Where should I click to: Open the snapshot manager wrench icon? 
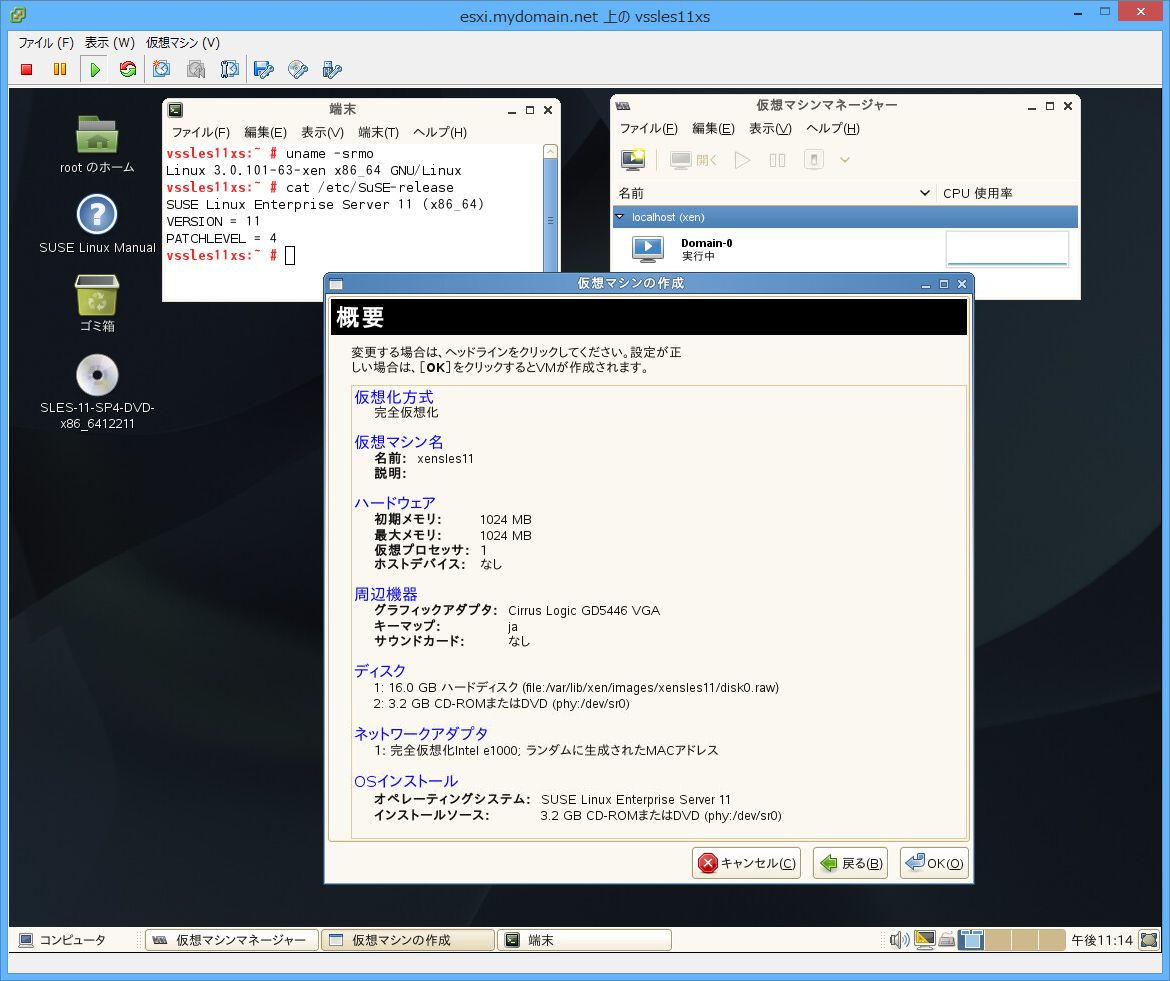(230, 69)
